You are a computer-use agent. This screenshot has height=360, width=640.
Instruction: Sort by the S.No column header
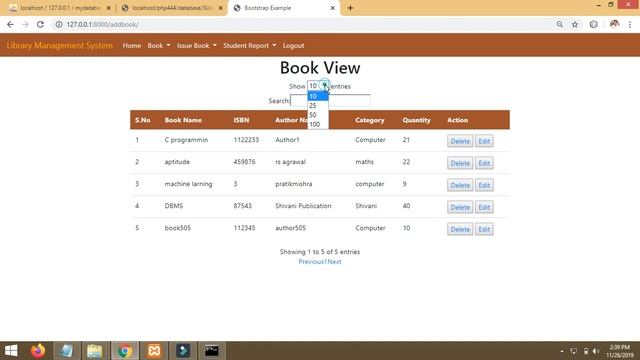click(143, 120)
